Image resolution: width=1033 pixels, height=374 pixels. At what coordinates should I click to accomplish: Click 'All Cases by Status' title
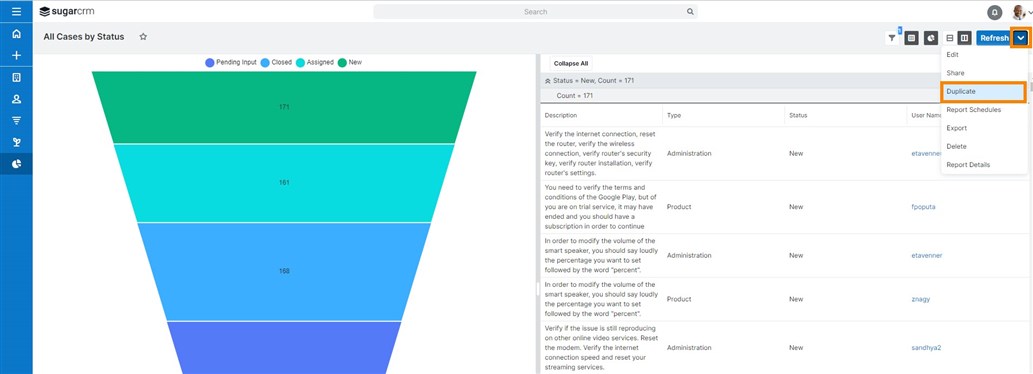pos(84,37)
